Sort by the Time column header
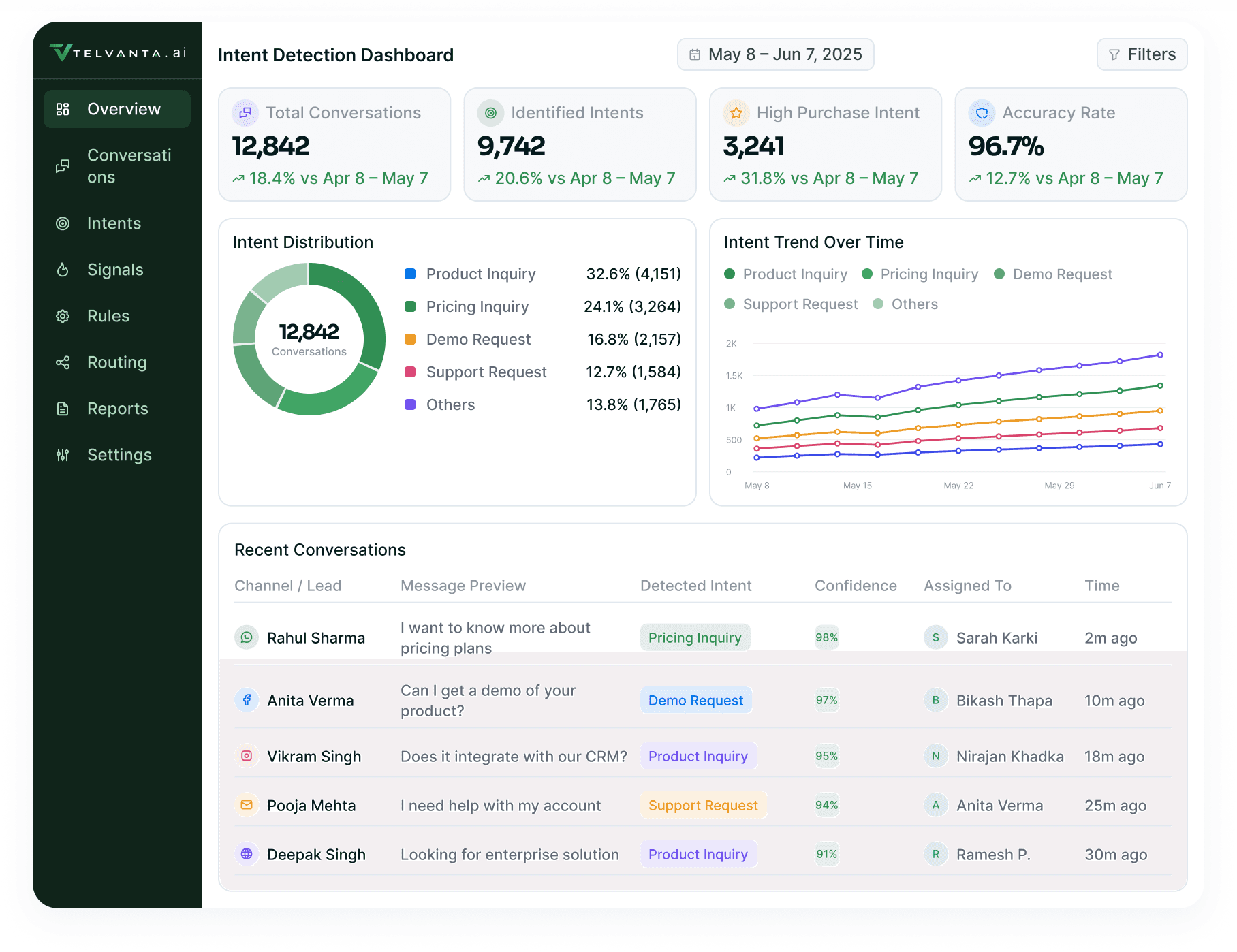 [x=1102, y=586]
